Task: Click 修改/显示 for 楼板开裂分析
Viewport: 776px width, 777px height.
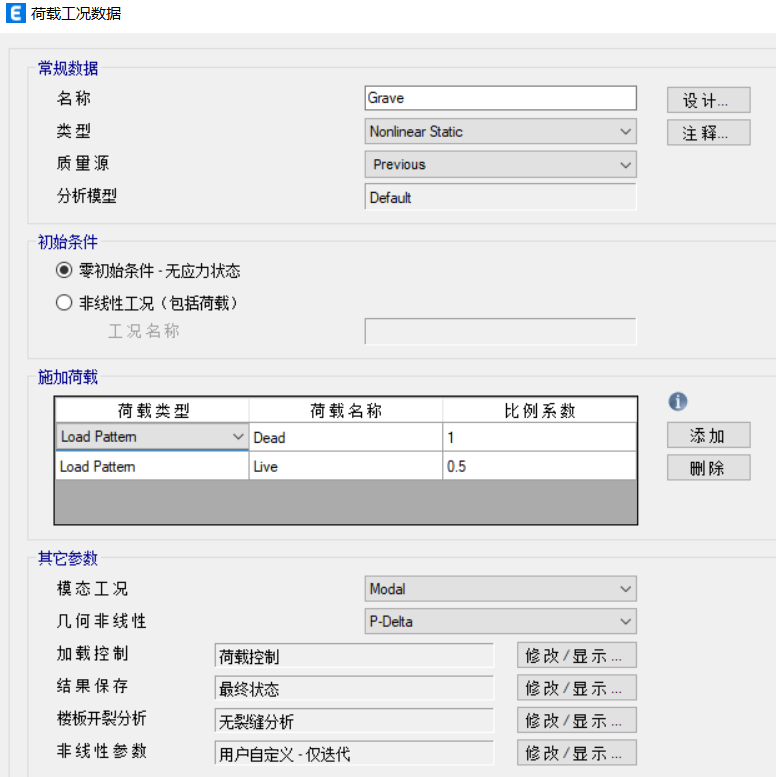Action: point(576,721)
